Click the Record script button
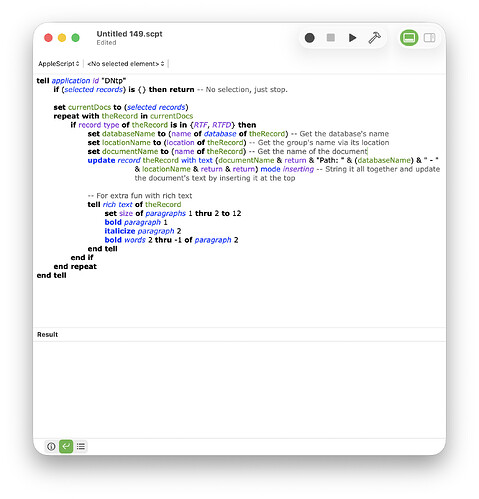The height and width of the screenshot is (499, 479). click(309, 38)
